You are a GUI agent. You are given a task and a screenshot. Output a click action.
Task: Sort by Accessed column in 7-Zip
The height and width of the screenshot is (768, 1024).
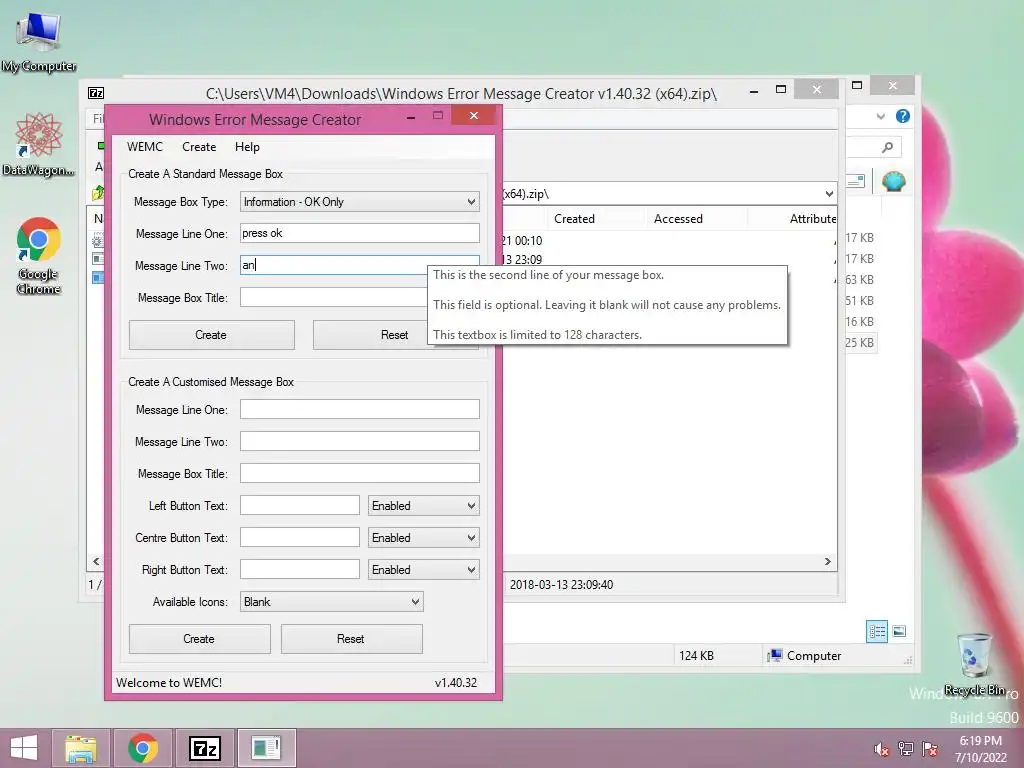(x=678, y=219)
